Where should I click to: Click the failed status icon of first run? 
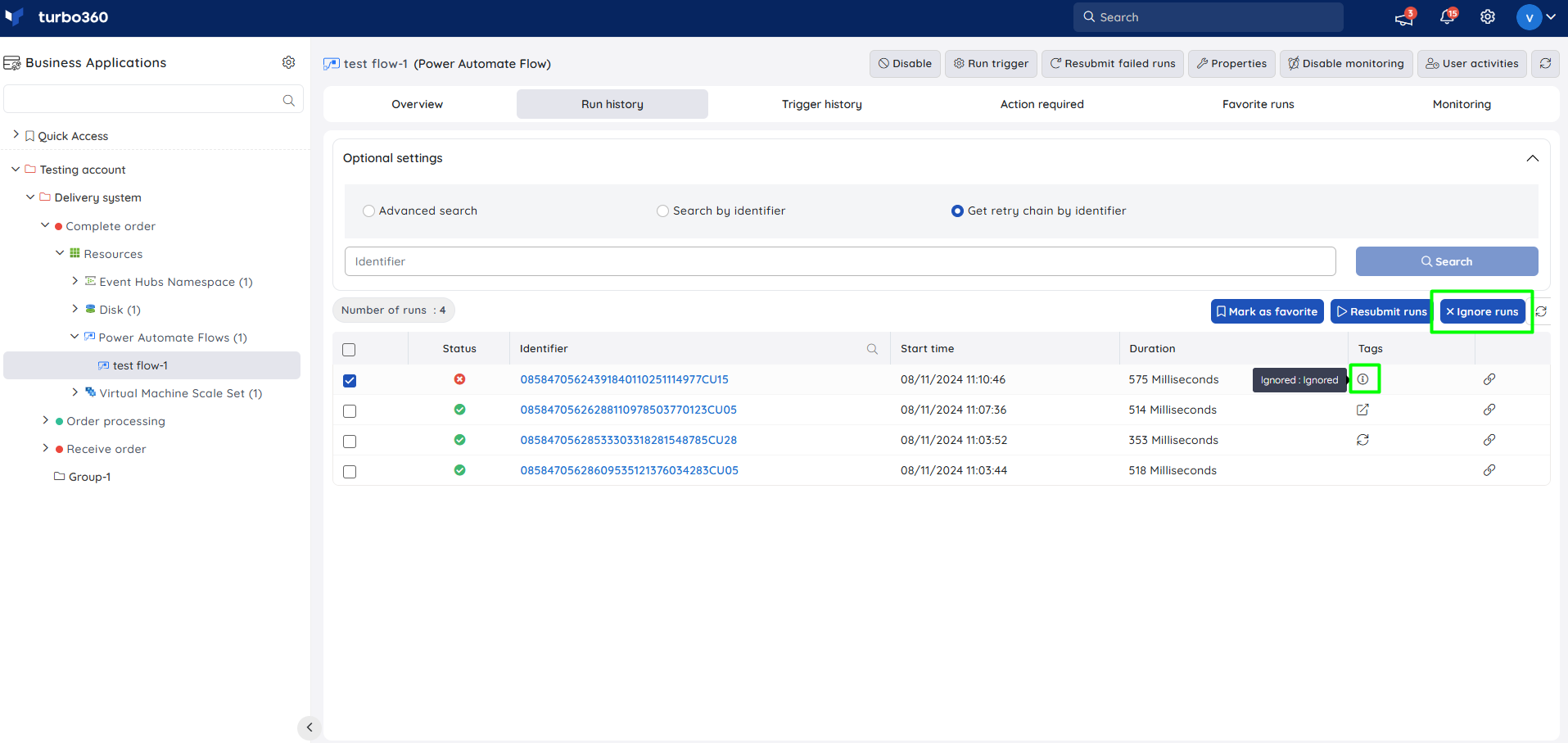pyautogui.click(x=459, y=379)
